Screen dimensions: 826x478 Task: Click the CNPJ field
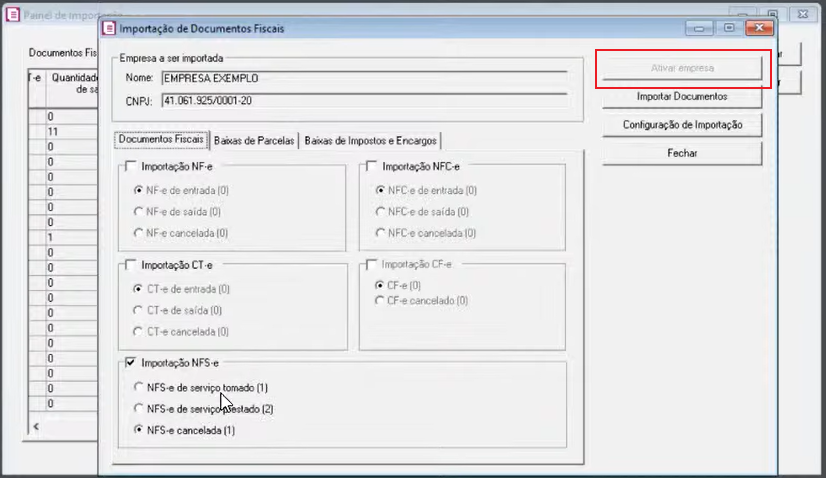pyautogui.click(x=363, y=100)
